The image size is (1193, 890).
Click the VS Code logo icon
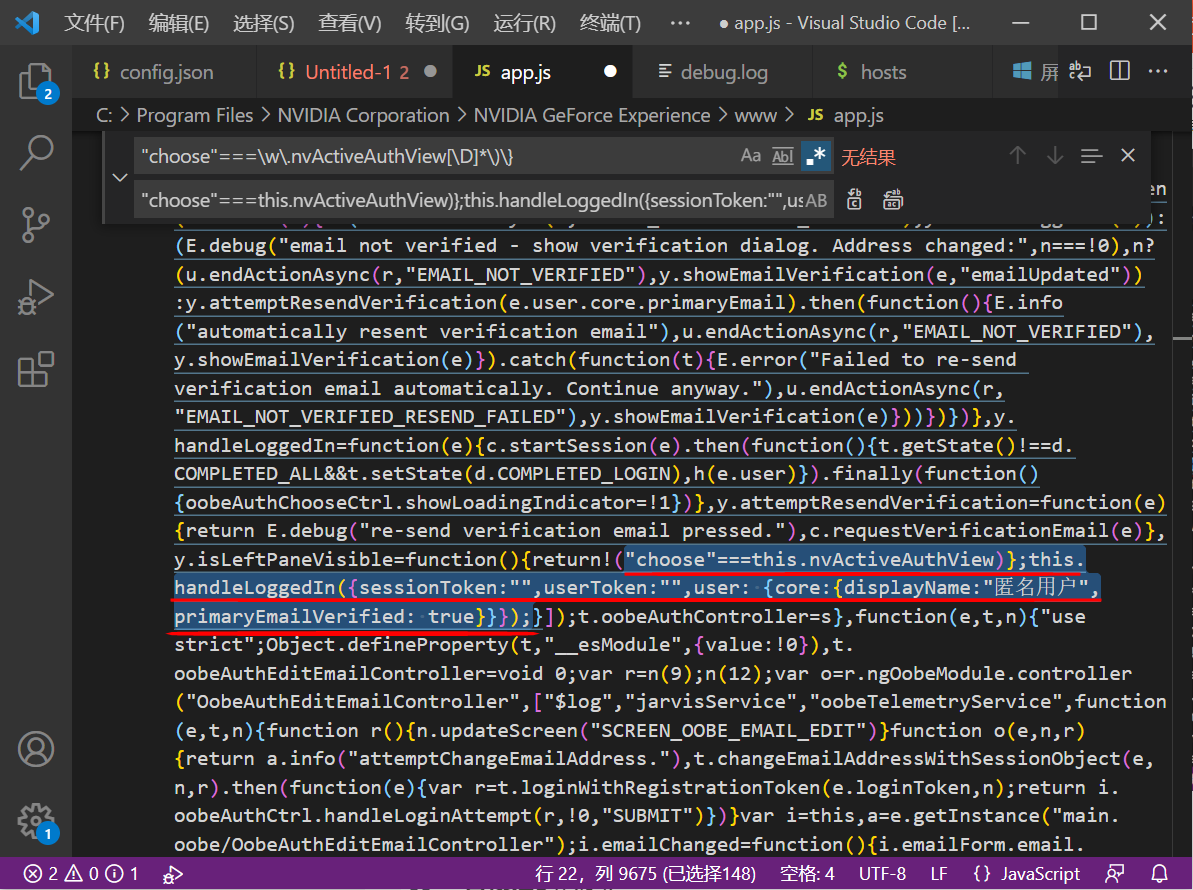(x=27, y=22)
